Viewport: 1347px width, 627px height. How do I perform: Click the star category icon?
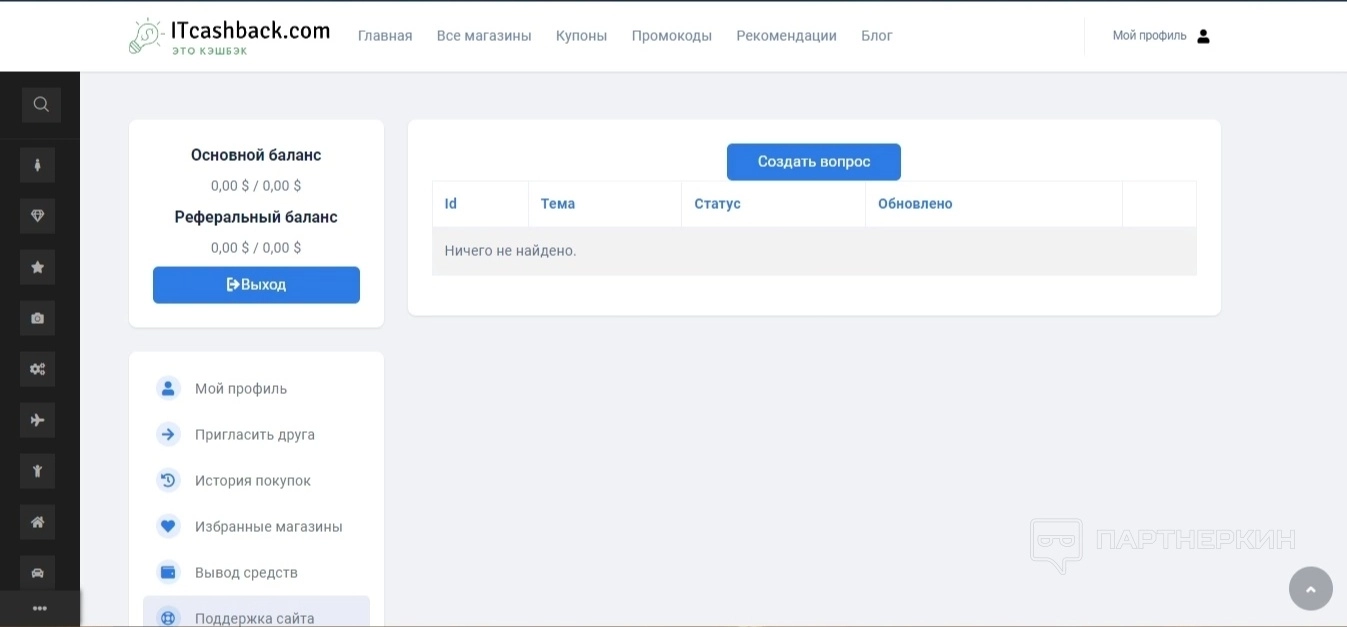point(37,267)
